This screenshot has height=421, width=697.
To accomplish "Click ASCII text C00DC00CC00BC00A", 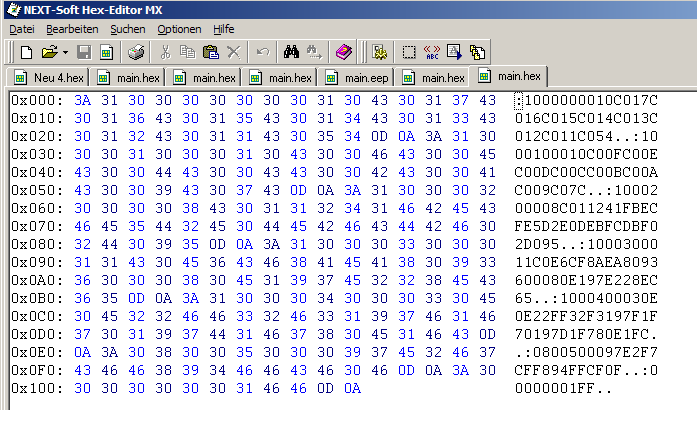I will [x=586, y=172].
